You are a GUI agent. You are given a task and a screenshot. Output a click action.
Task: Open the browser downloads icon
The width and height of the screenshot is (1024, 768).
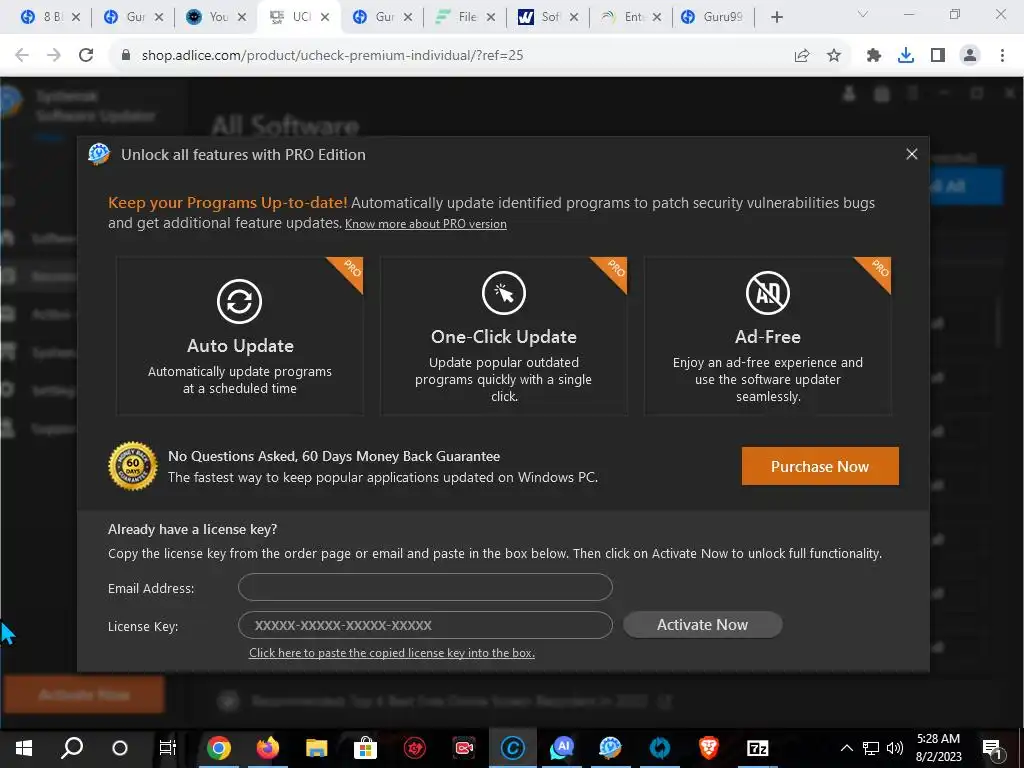click(x=906, y=56)
